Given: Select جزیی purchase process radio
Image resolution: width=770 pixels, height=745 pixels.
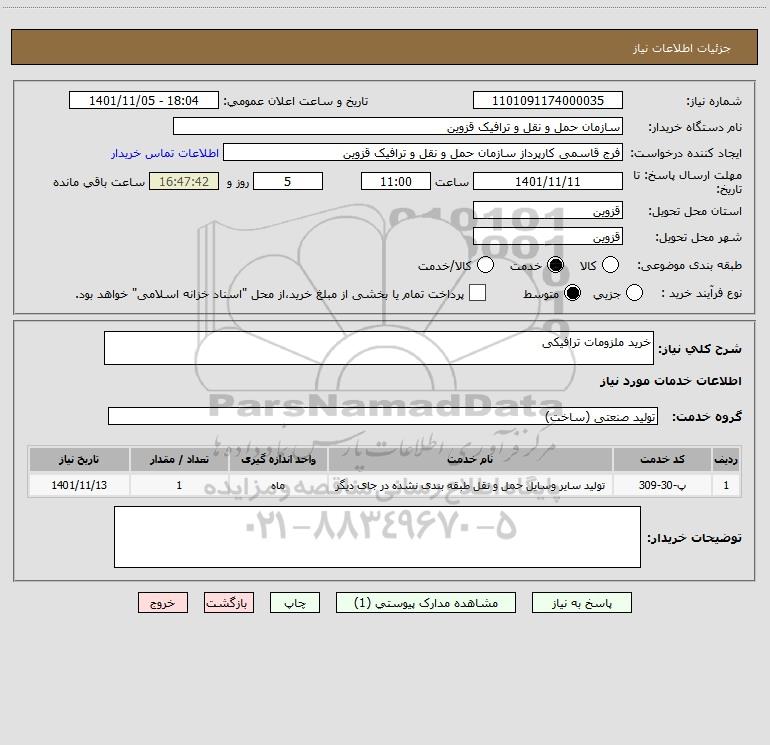Looking at the screenshot, I should coord(634,293).
